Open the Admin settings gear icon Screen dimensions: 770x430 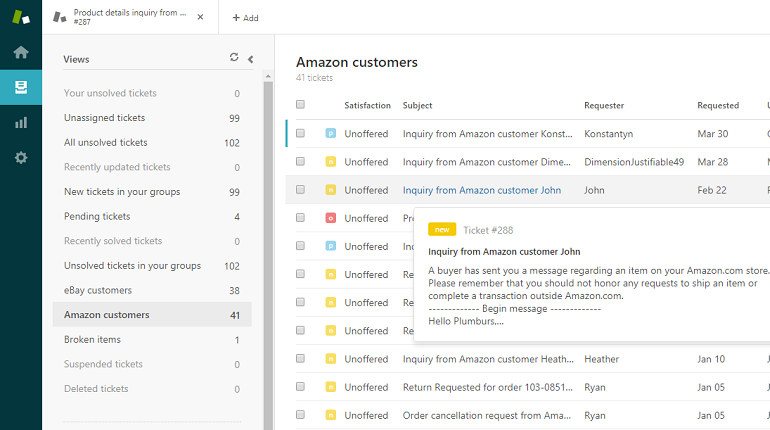pyautogui.click(x=20, y=158)
